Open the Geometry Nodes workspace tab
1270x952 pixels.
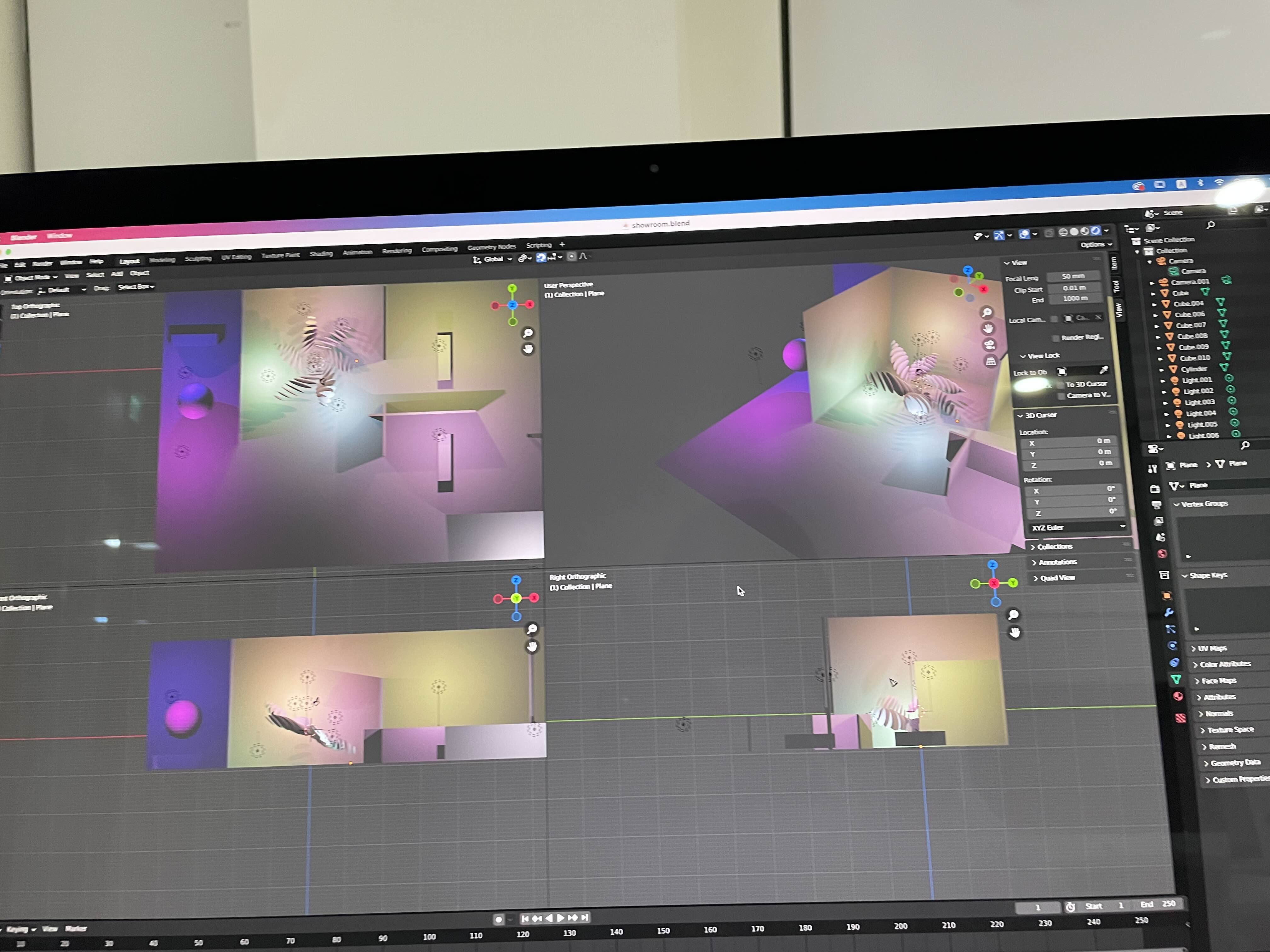point(491,247)
